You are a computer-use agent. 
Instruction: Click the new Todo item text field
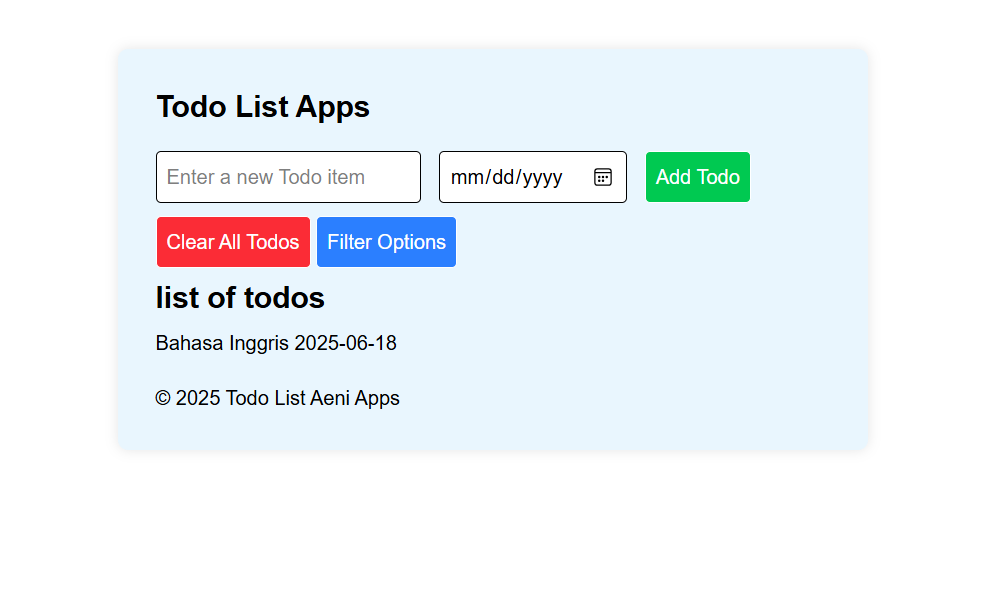288,177
